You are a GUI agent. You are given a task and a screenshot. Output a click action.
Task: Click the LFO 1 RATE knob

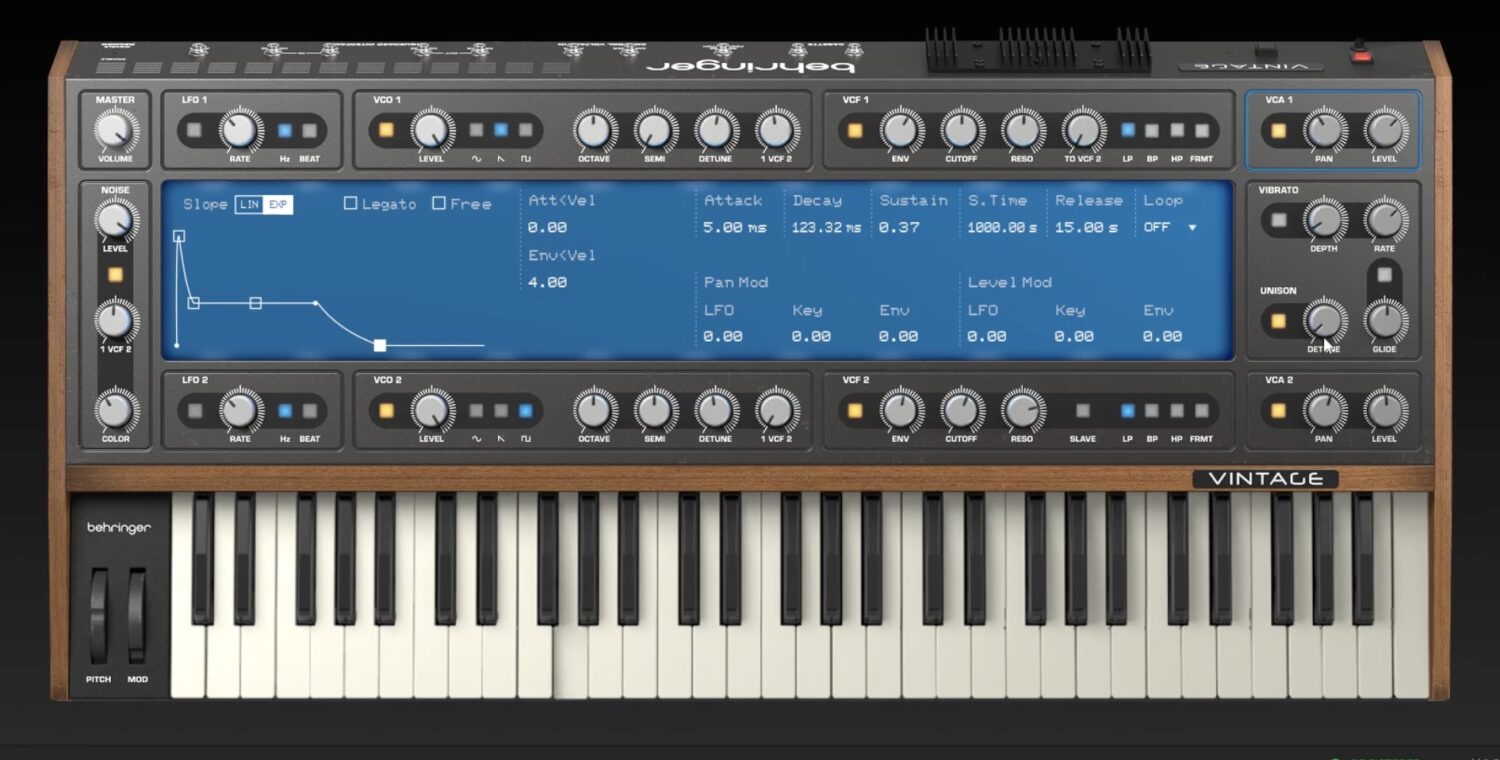coord(239,130)
